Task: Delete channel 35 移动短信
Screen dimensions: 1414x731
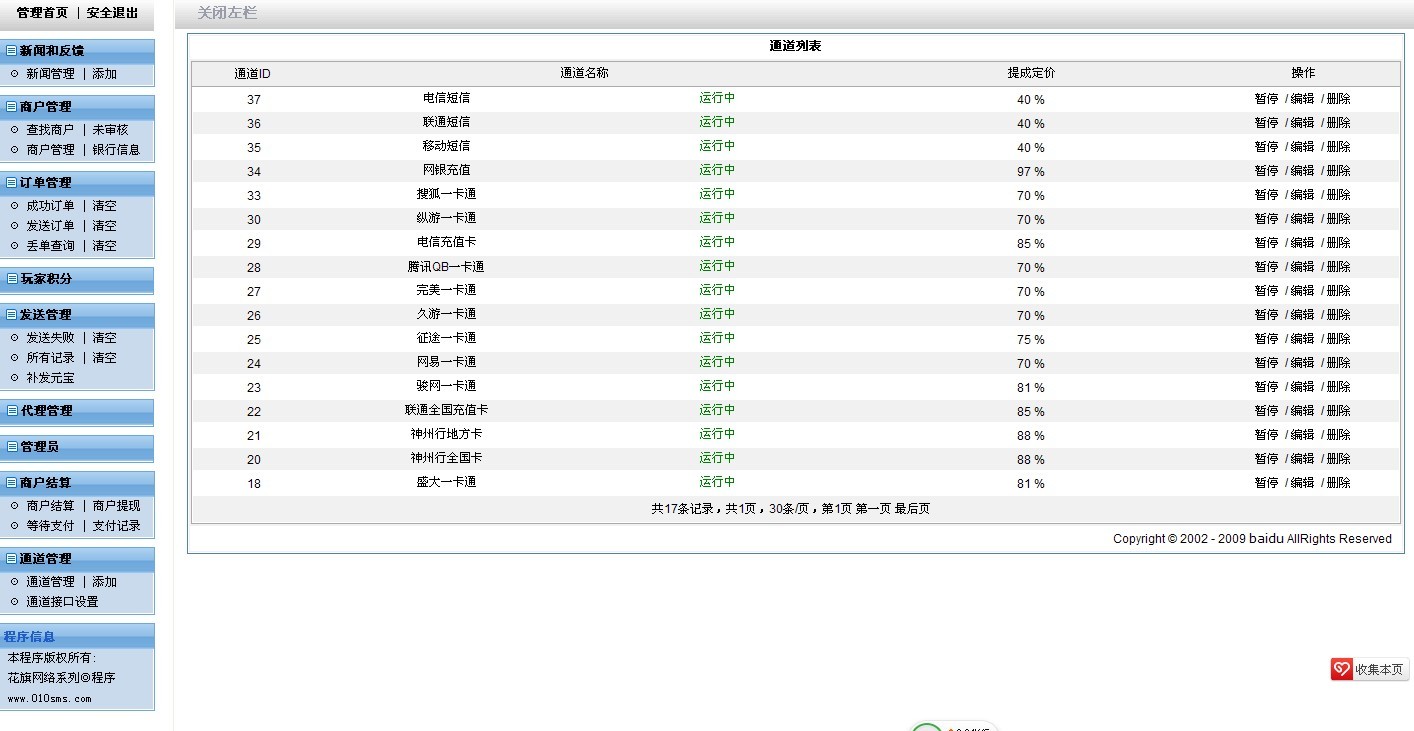Action: (1338, 147)
